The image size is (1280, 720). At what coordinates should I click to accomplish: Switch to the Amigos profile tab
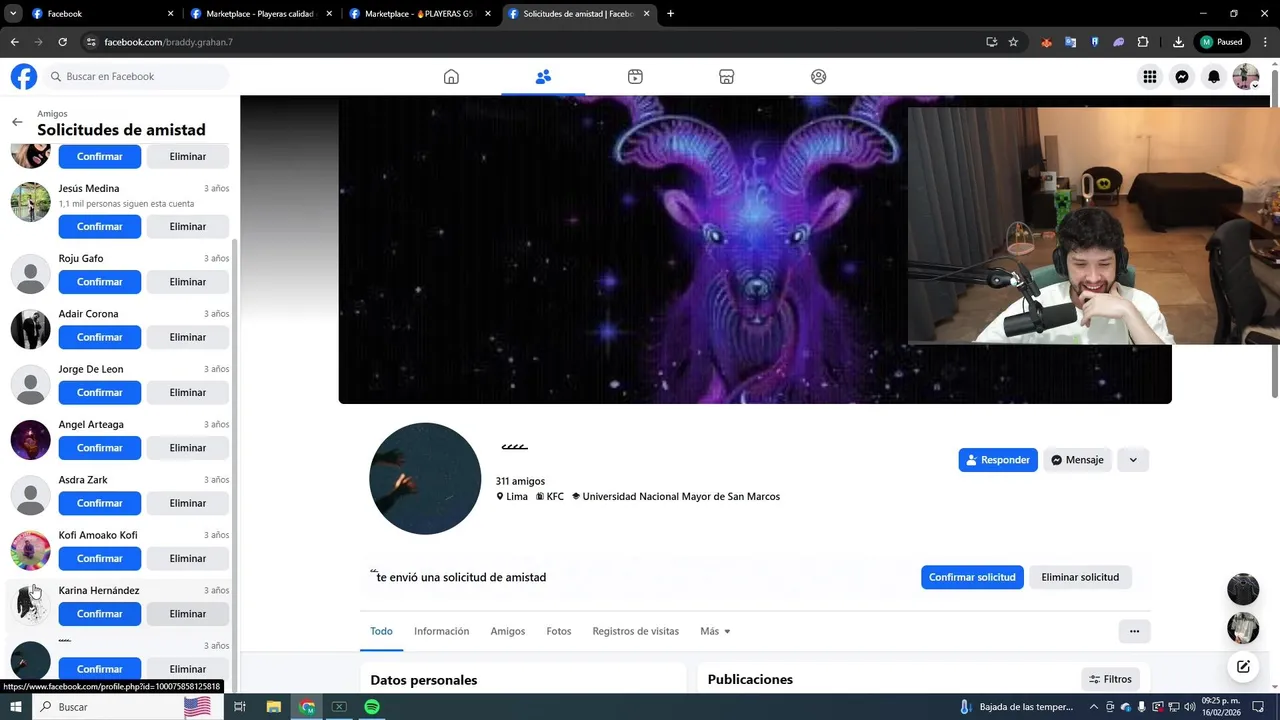point(508,632)
